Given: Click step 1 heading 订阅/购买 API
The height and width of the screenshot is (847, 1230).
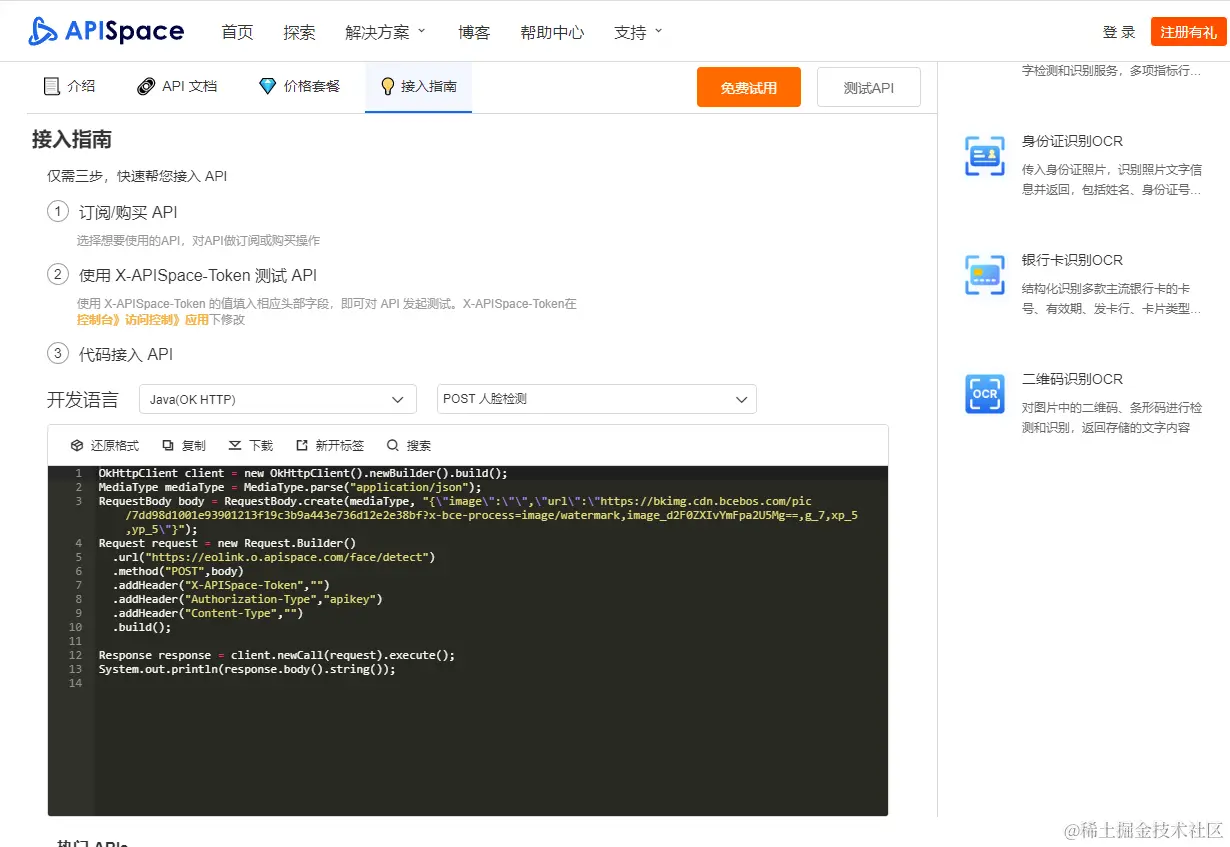Looking at the screenshot, I should pos(128,212).
